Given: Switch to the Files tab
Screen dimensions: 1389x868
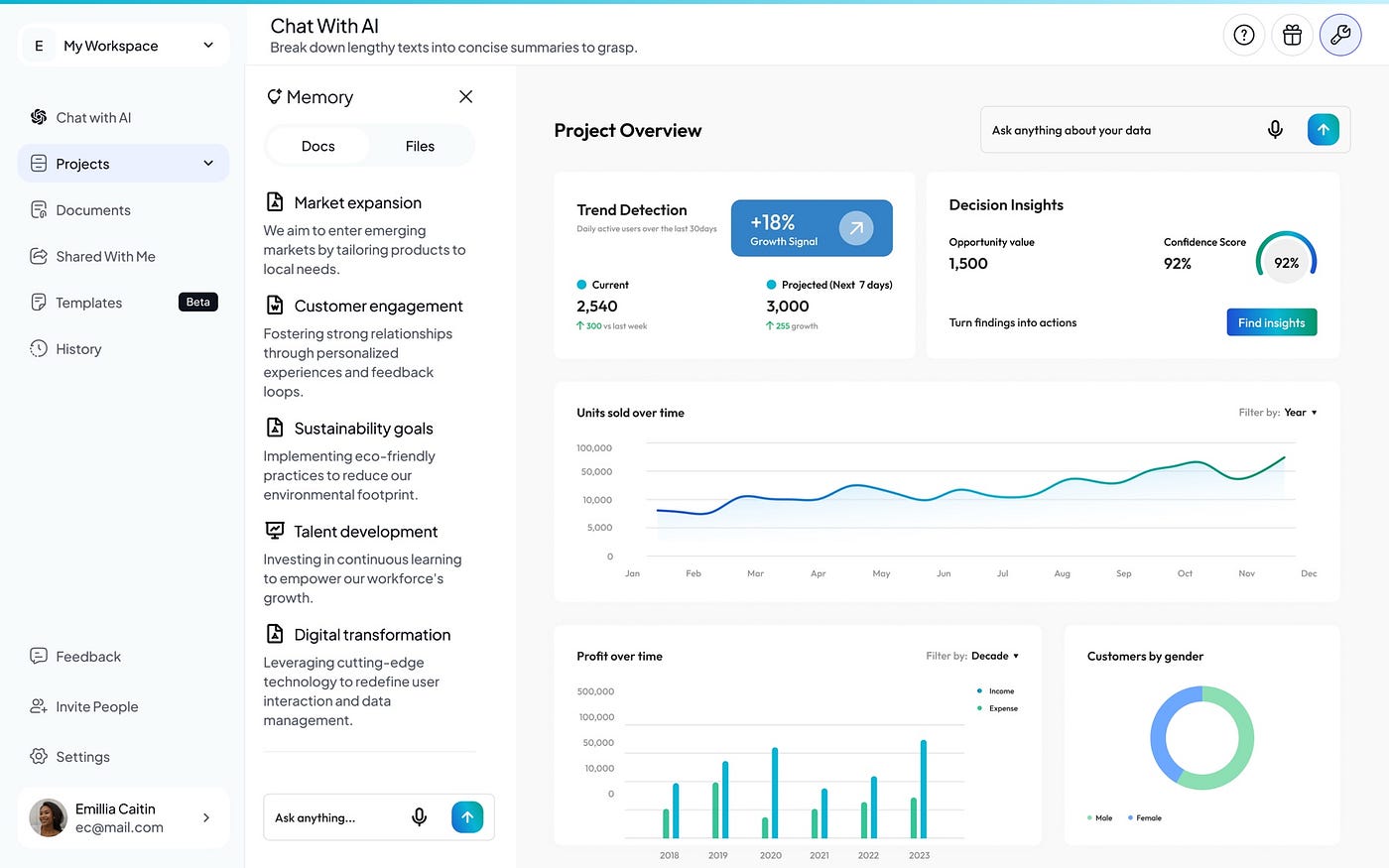Looking at the screenshot, I should (420, 146).
